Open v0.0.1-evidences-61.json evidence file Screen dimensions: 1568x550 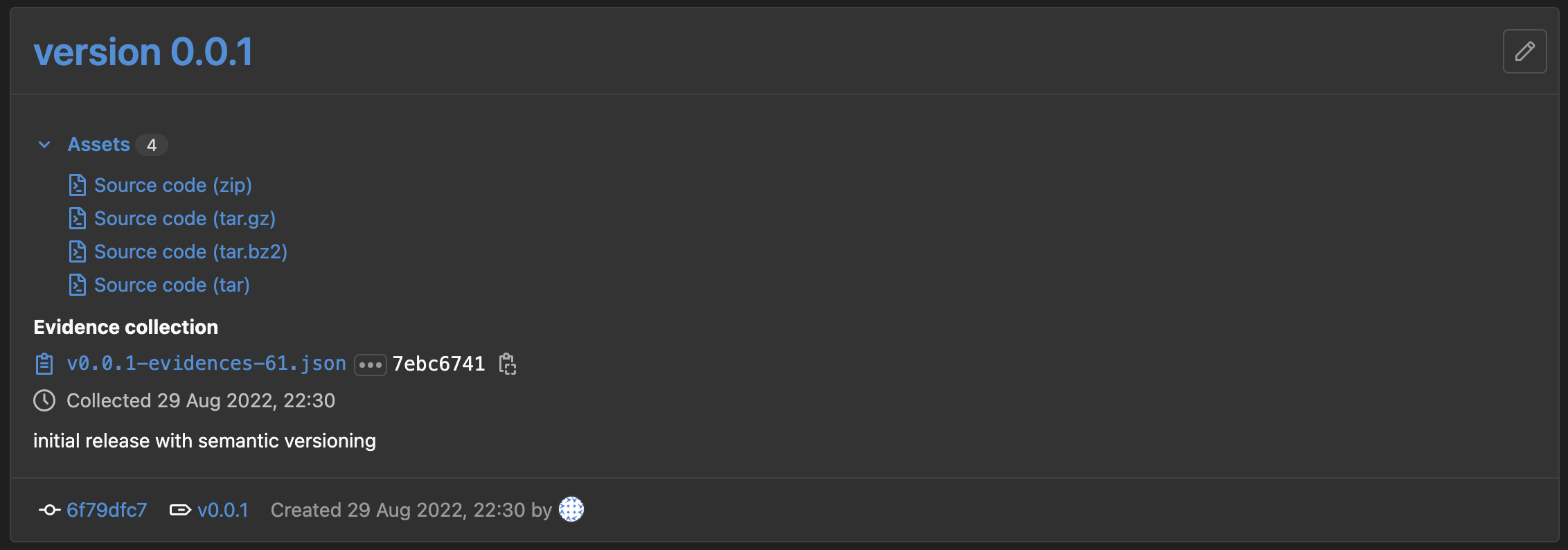(206, 364)
